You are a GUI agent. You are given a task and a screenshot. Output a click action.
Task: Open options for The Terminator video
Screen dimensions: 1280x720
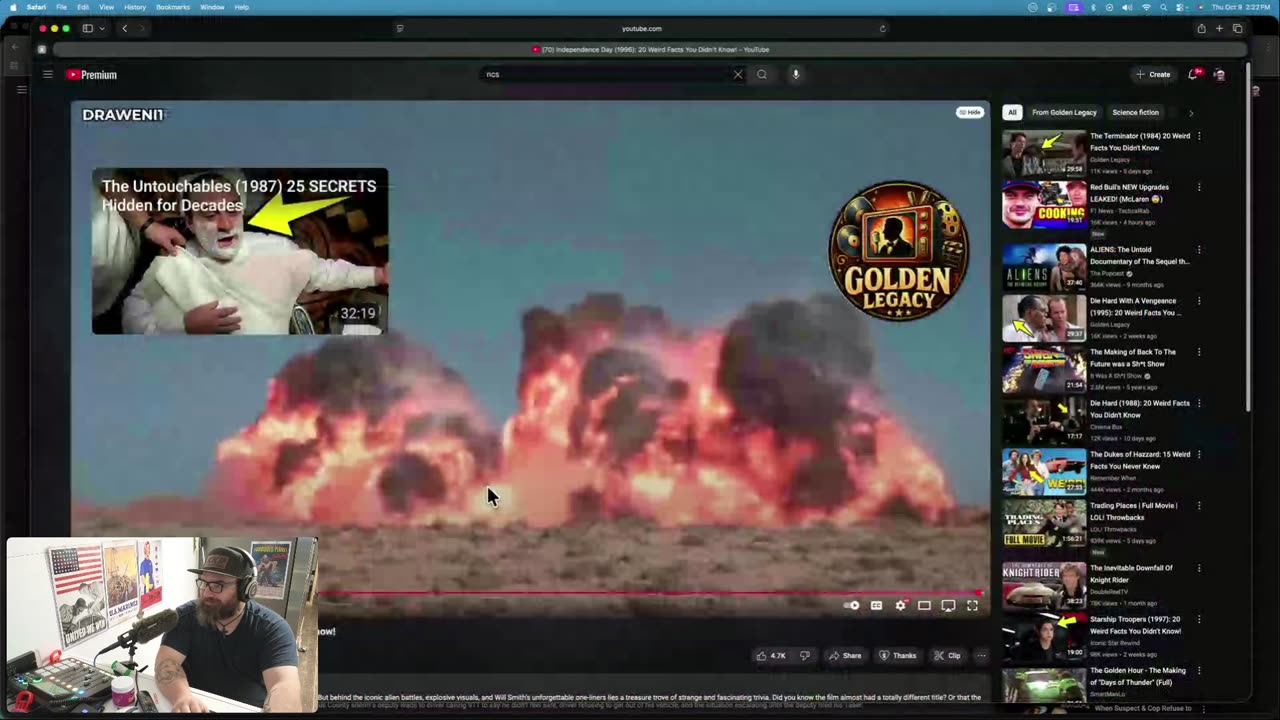1199,136
